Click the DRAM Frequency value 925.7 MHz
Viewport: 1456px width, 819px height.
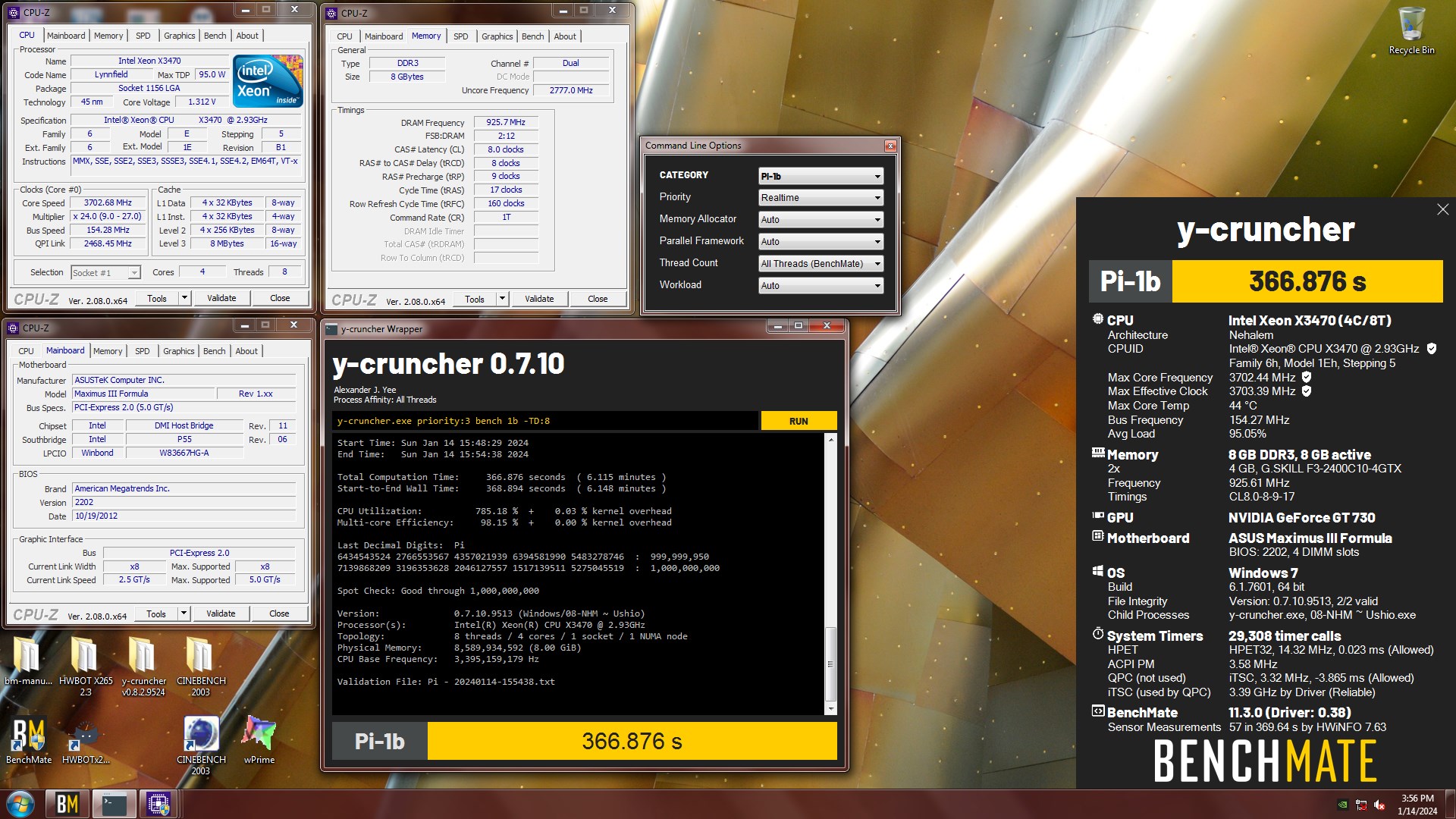[506, 122]
